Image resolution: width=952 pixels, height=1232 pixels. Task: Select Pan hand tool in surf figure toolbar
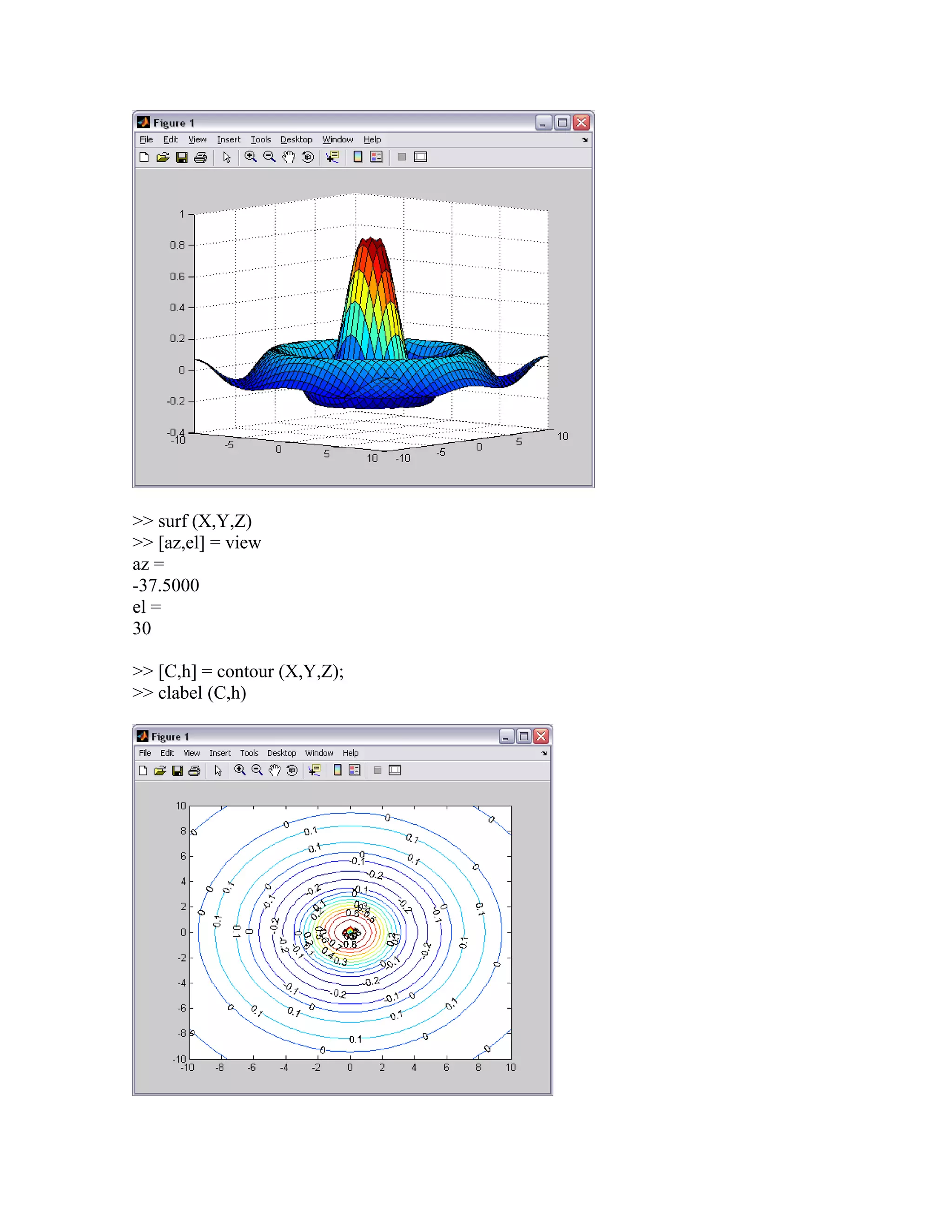(x=289, y=158)
